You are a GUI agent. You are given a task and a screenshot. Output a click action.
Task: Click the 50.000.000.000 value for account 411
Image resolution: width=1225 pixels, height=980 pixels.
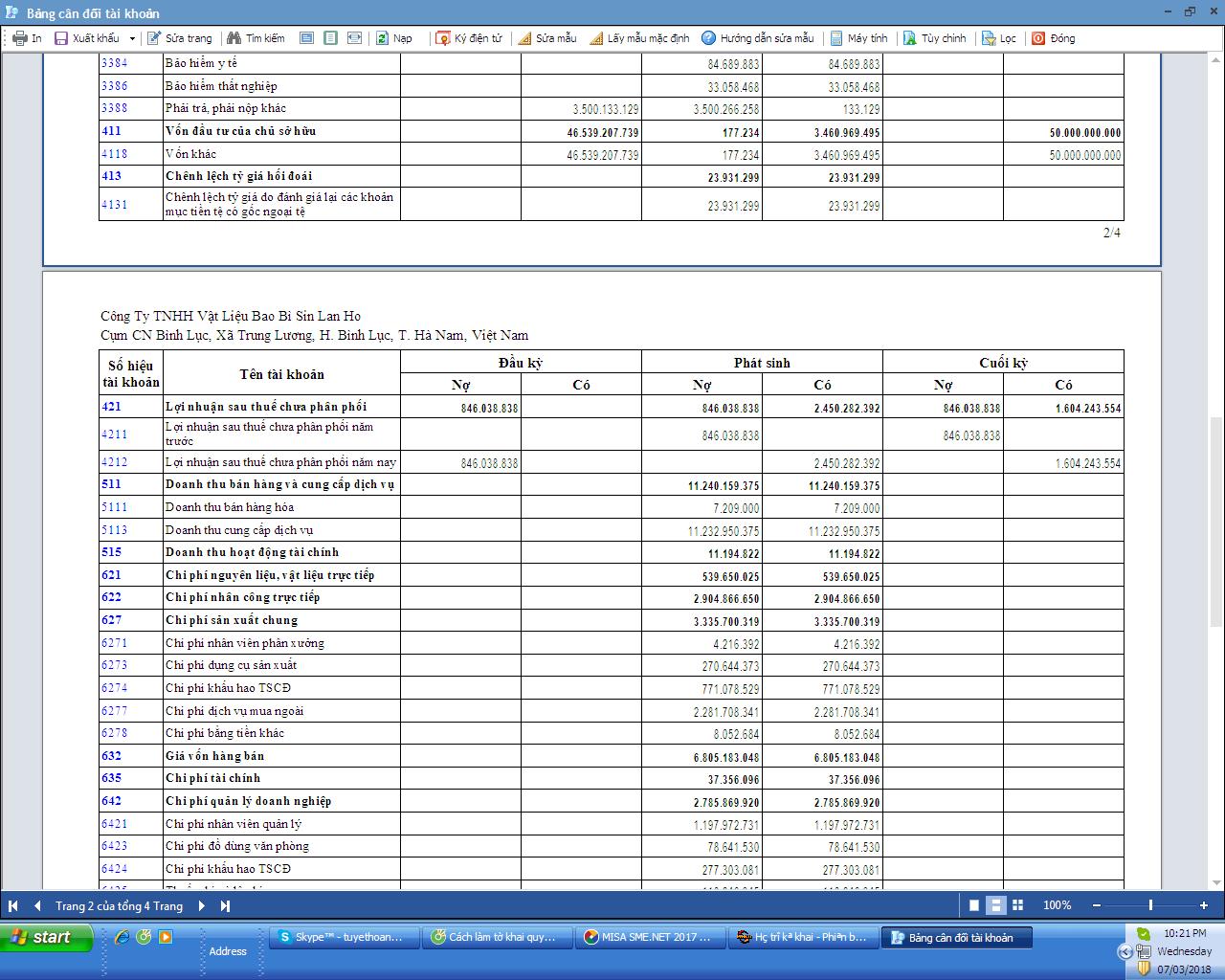(1085, 133)
